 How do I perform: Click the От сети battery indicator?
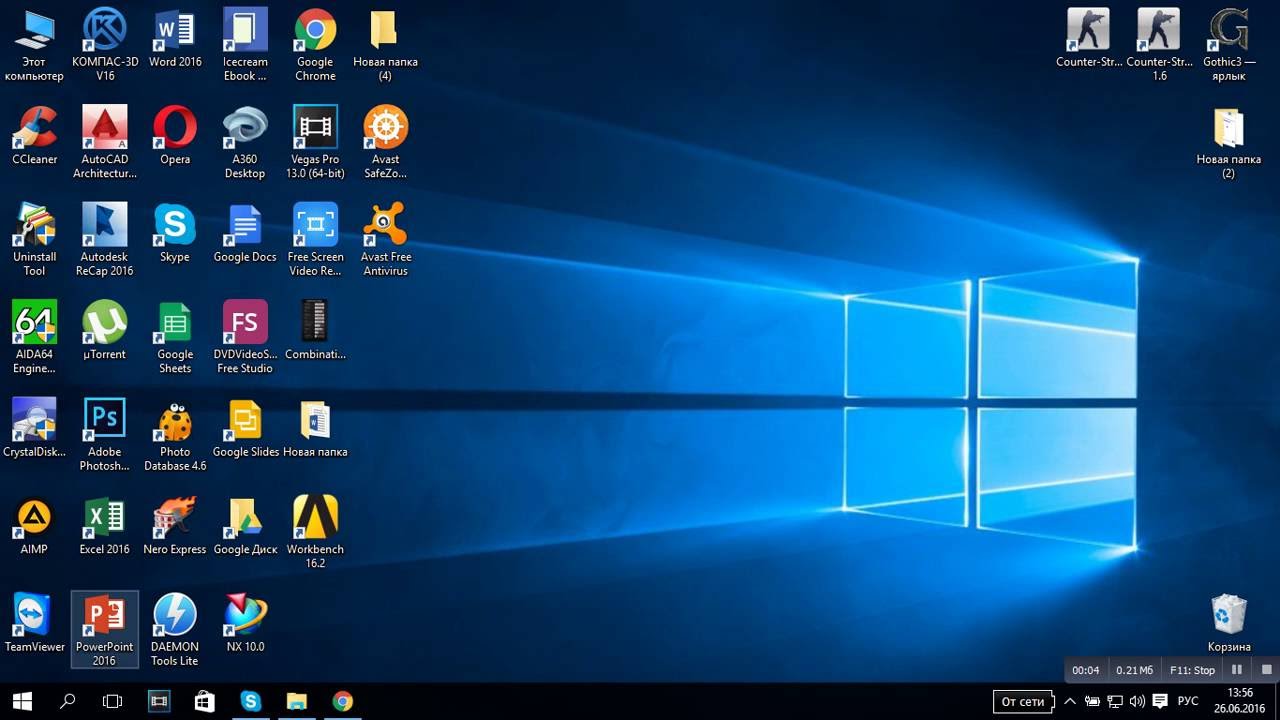[x=1024, y=701]
